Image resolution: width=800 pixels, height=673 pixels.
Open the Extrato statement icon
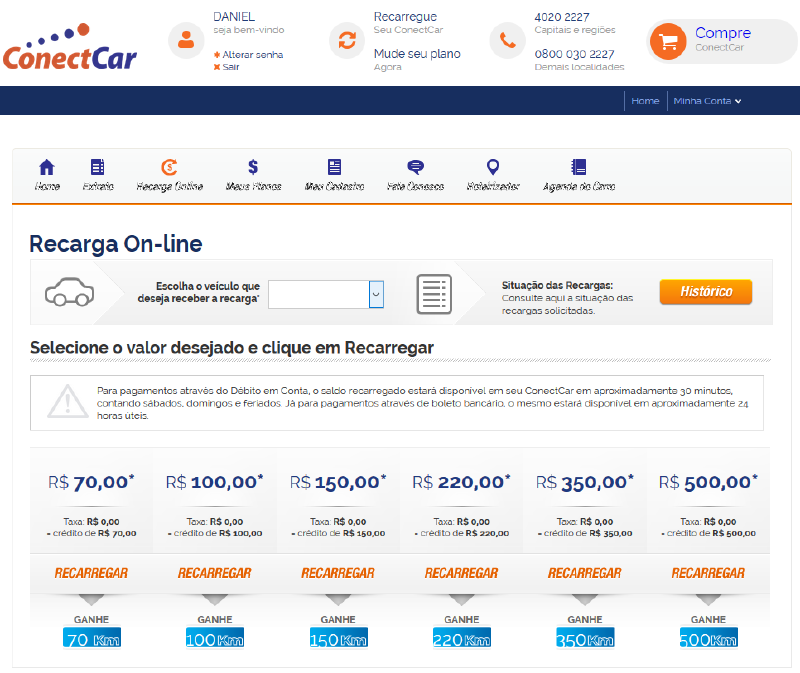tap(97, 167)
